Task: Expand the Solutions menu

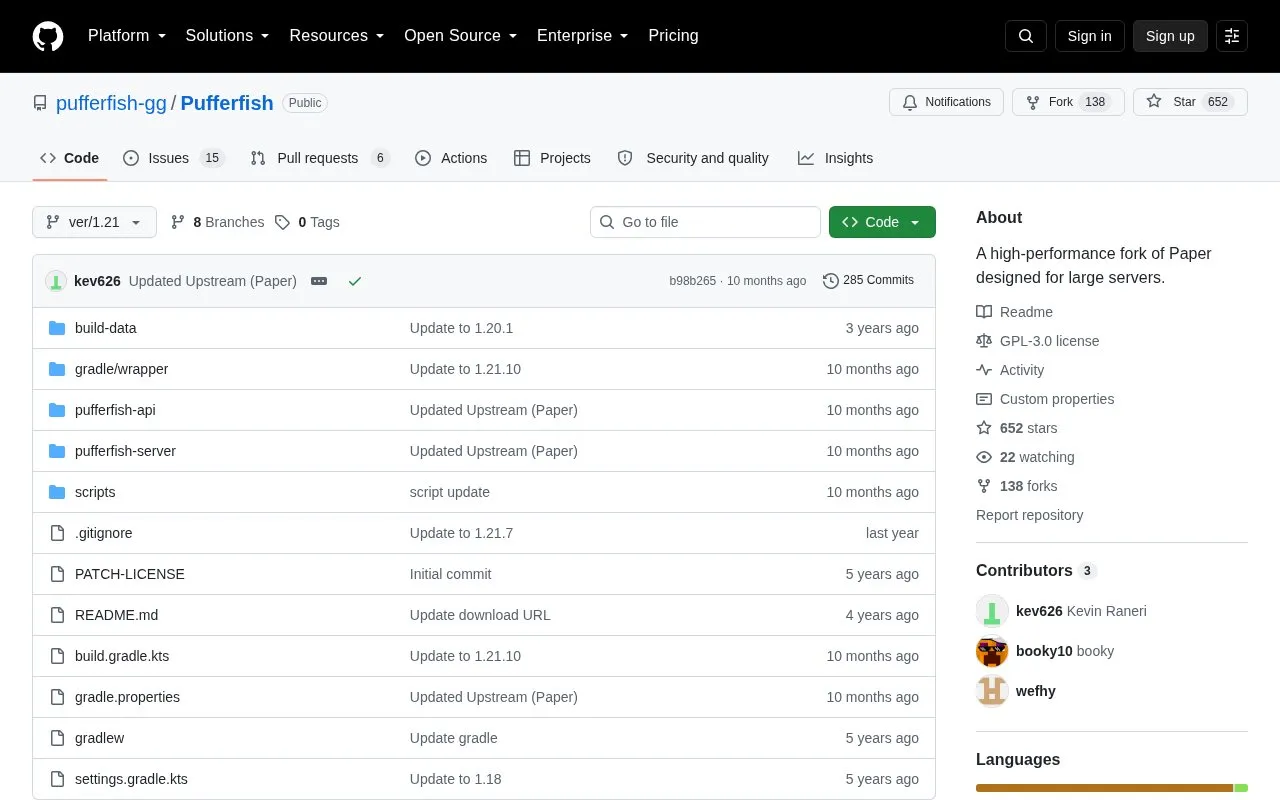Action: 227,36
